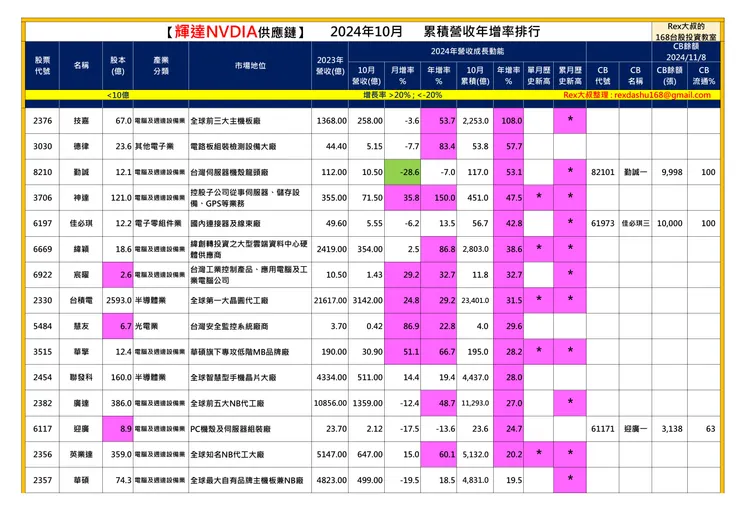
Task: Click stock code 2356
Action: [x=42, y=455]
